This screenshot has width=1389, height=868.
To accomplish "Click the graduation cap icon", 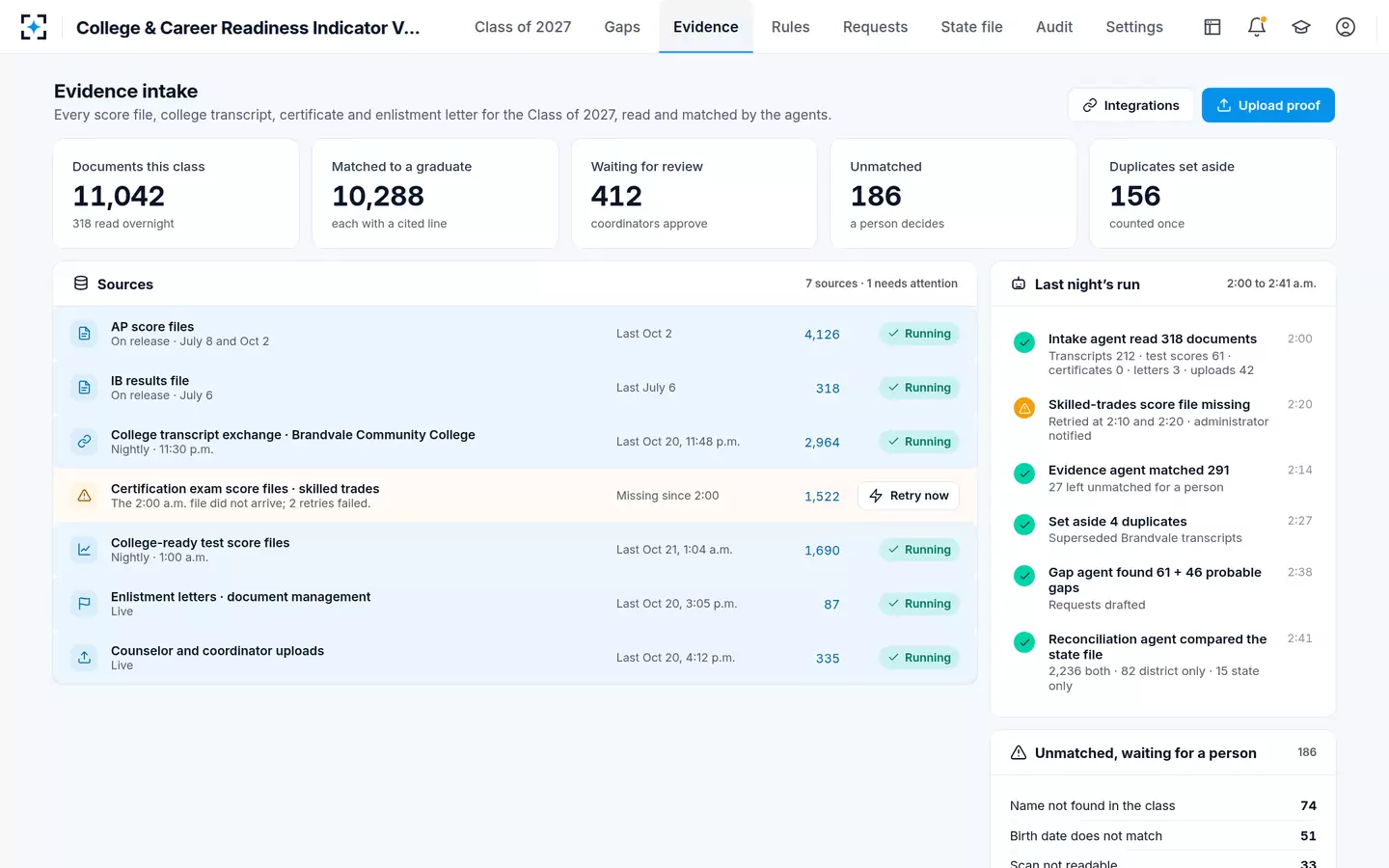I will pos(1301,27).
